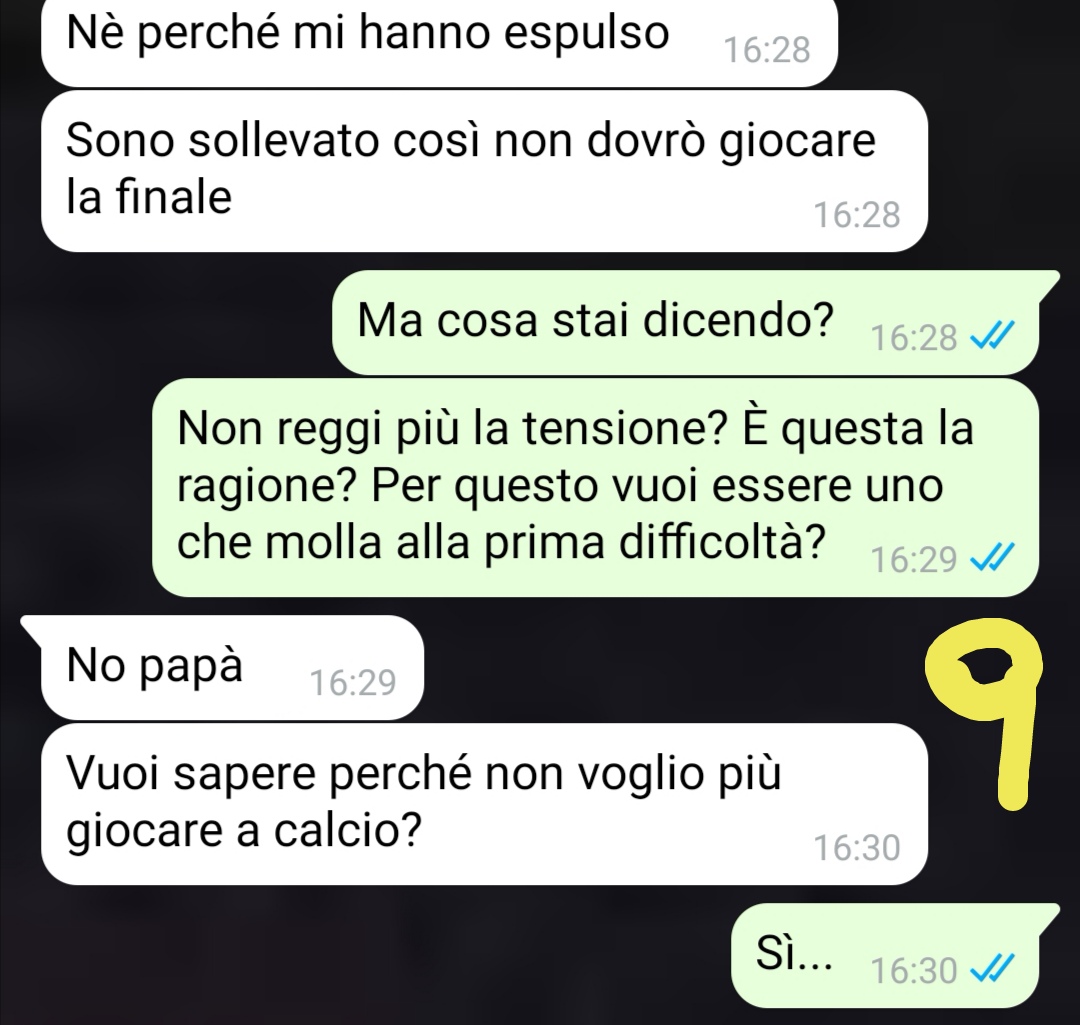Select the yellow number 9 drawing
The width and height of the screenshot is (1080, 1025).
pos(984,713)
